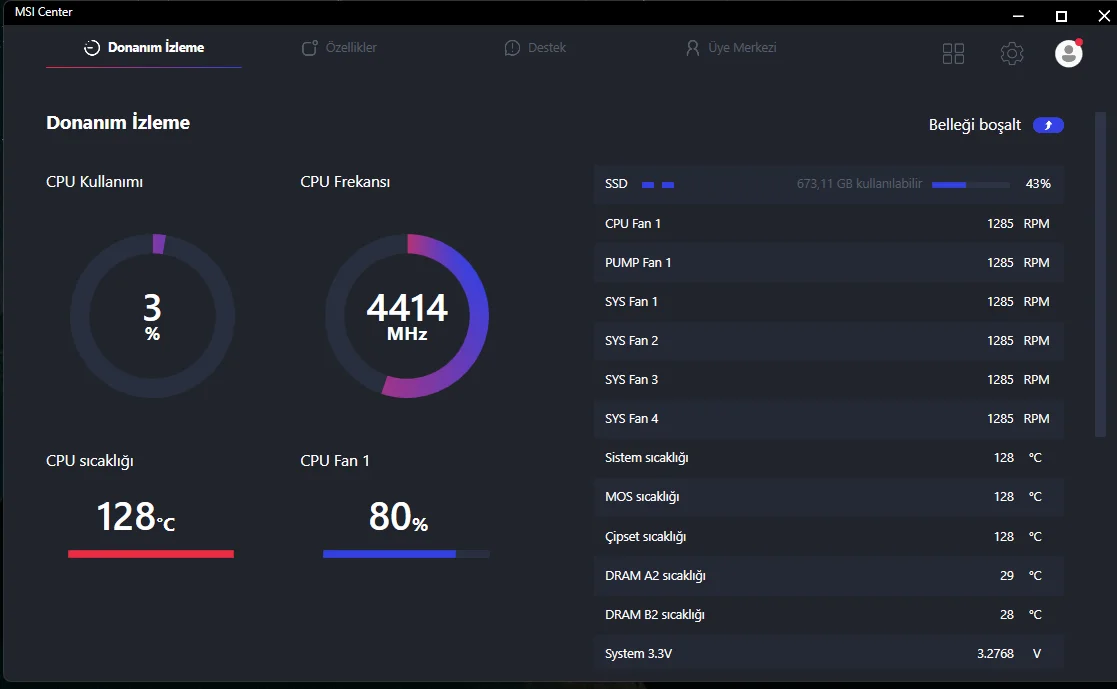Select the Çipset sıcaklığı row
The image size is (1117, 689).
click(828, 537)
